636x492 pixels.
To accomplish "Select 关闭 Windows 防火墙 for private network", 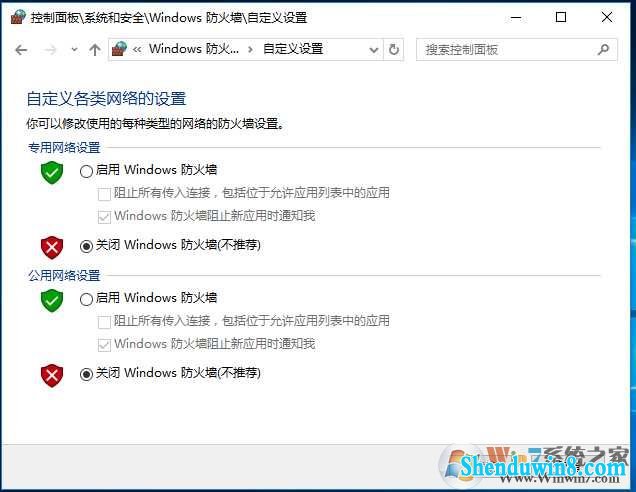I will coord(86,246).
